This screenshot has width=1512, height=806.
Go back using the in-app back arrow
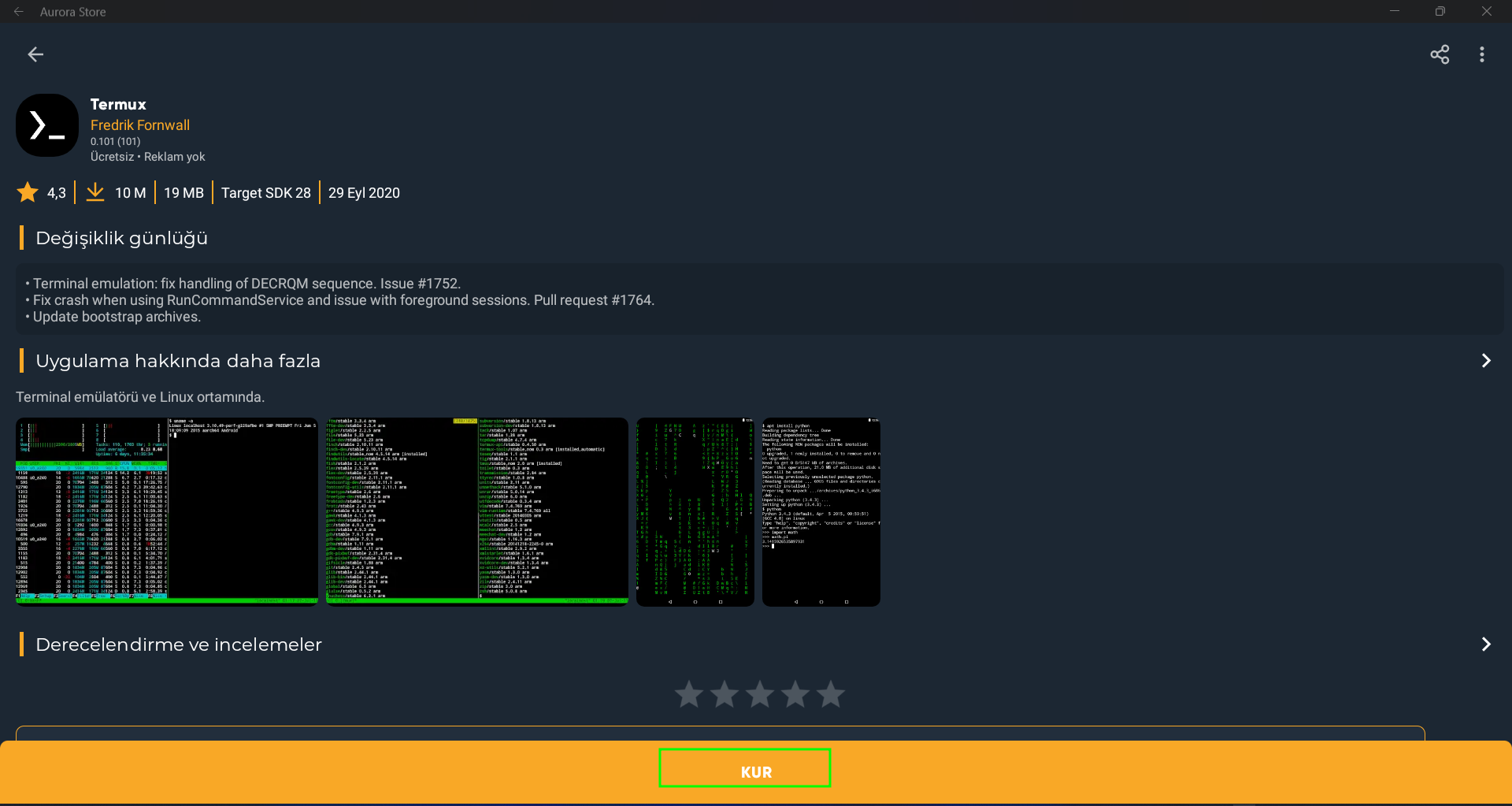[35, 54]
